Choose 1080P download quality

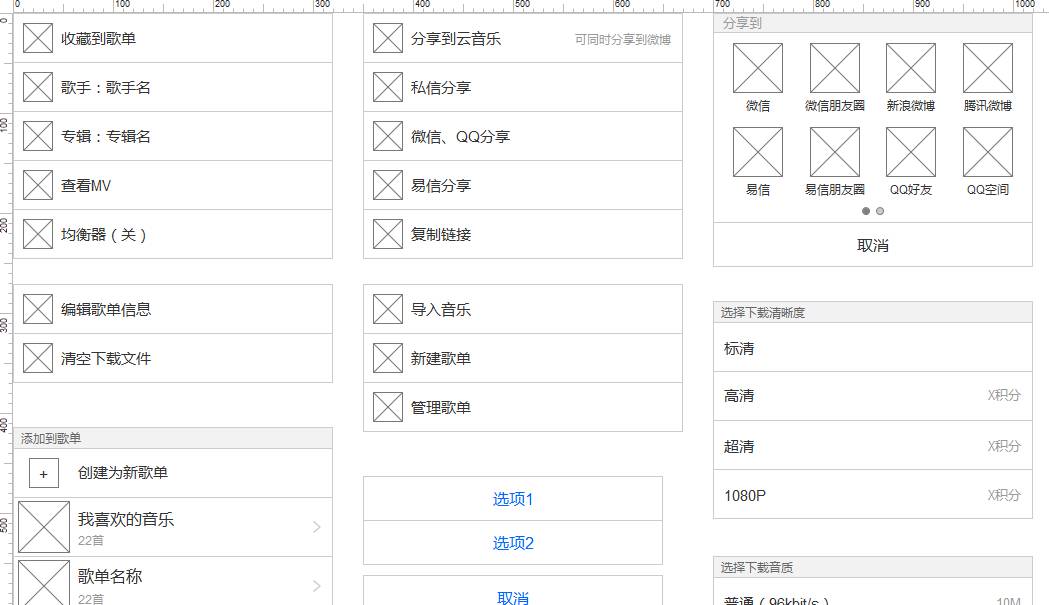point(872,495)
